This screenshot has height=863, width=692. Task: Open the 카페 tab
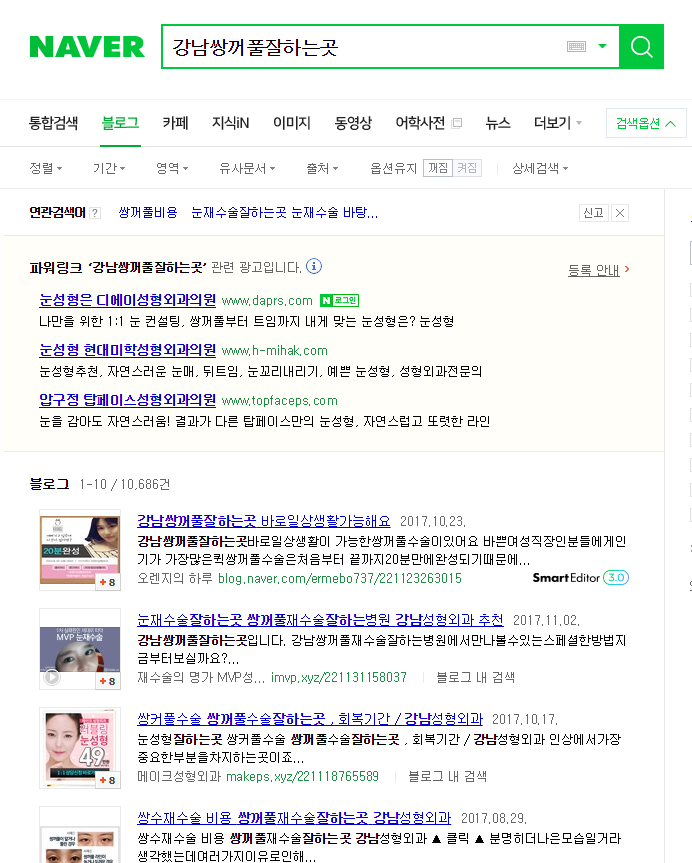(176, 123)
